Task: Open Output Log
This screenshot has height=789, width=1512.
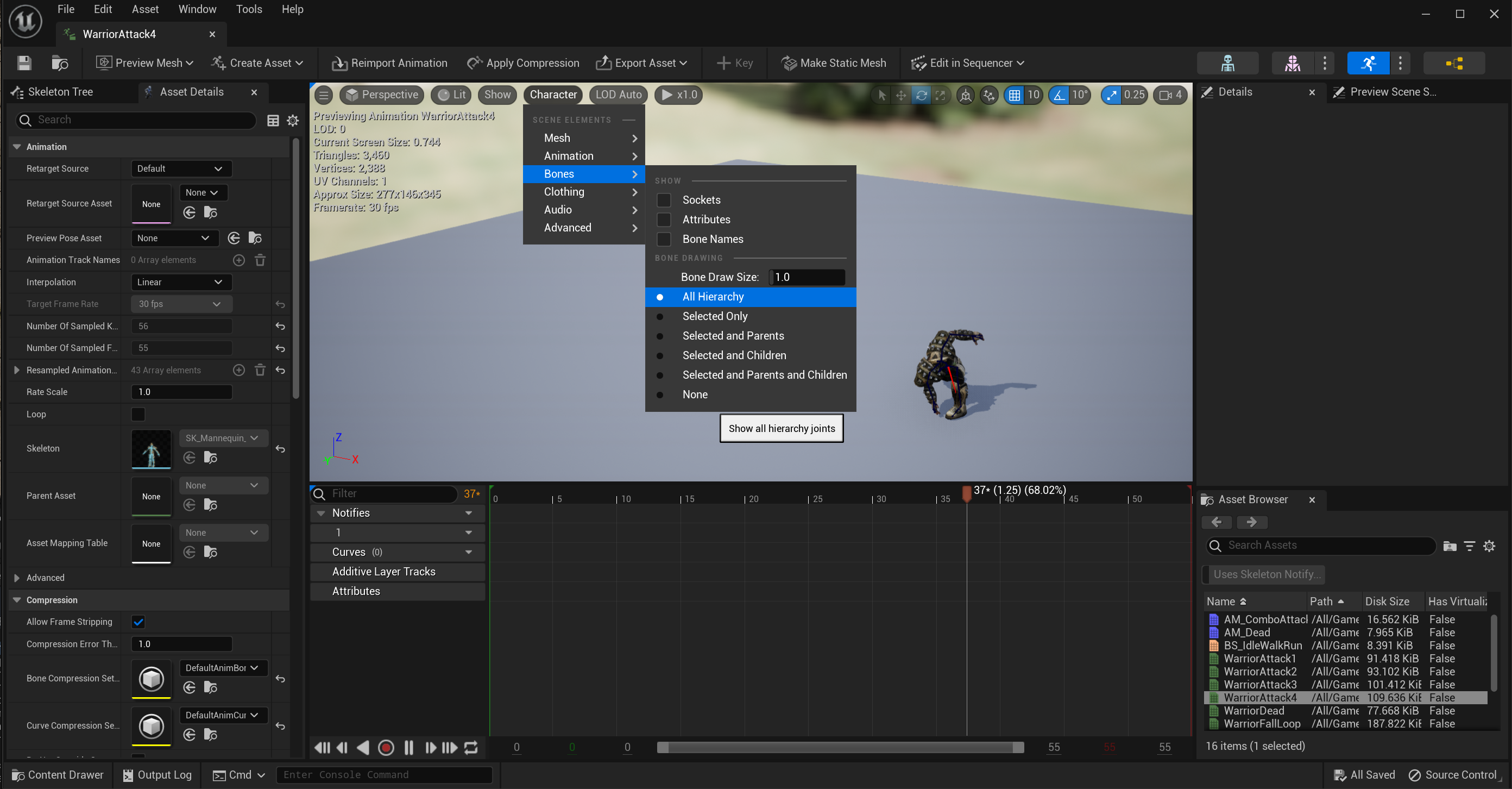Action: (x=157, y=775)
